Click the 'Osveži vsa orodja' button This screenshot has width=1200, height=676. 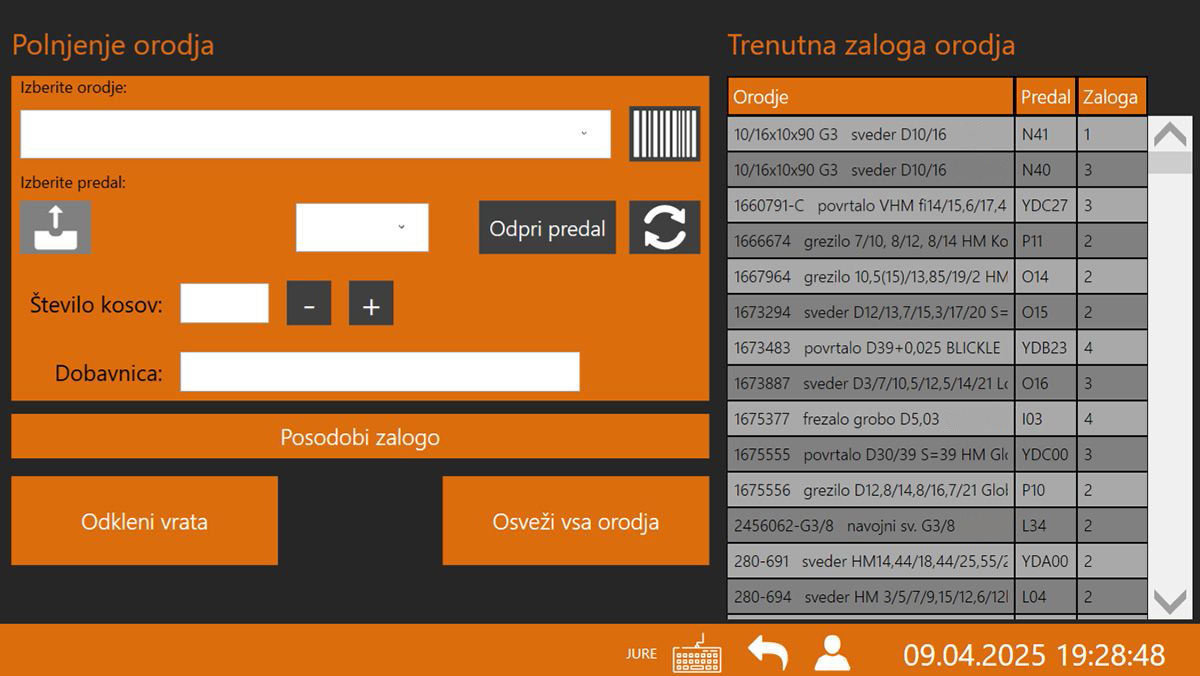tap(575, 521)
